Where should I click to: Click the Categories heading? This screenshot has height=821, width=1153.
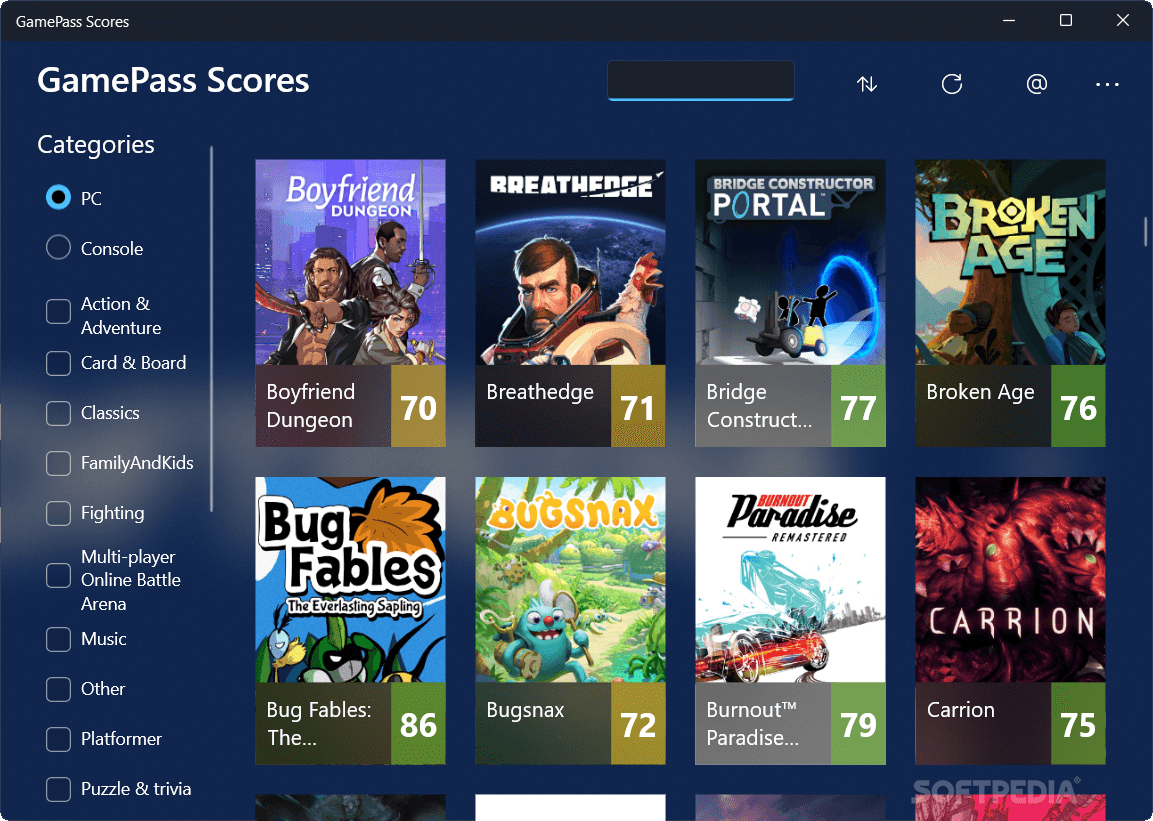point(96,145)
